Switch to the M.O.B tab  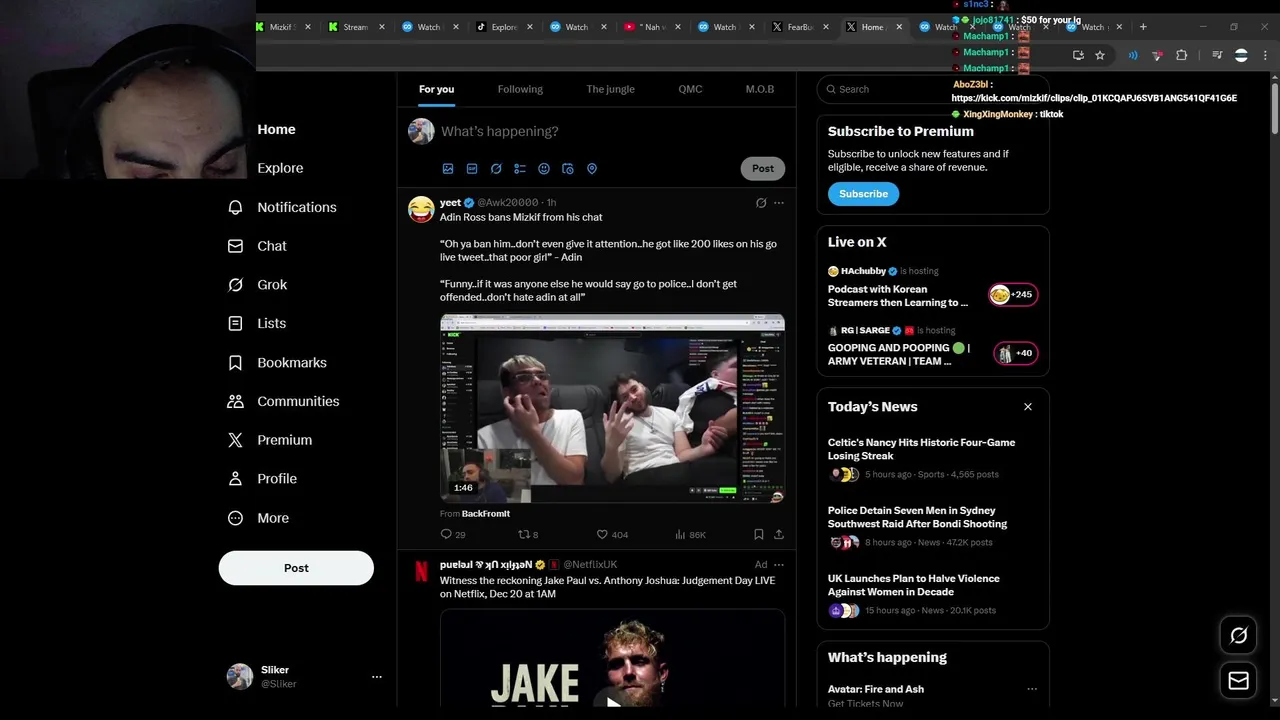pyautogui.click(x=760, y=89)
